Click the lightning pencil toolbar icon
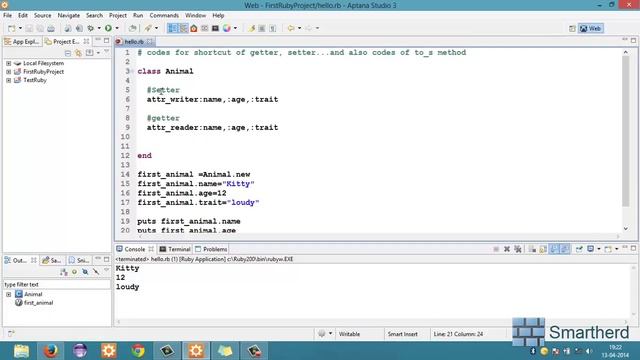This screenshot has height=360, width=640. coord(251,28)
